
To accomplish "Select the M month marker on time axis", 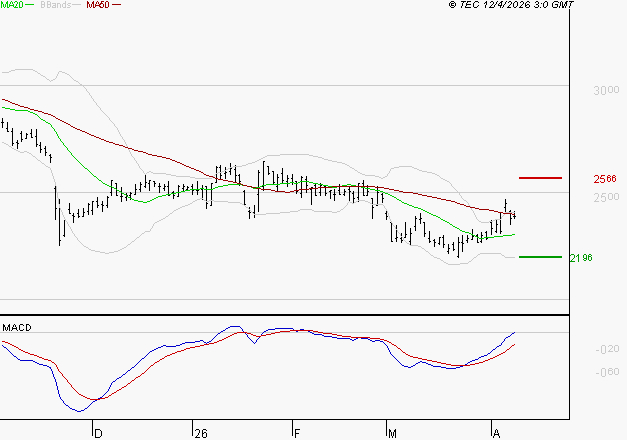I will pyautogui.click(x=393, y=433).
